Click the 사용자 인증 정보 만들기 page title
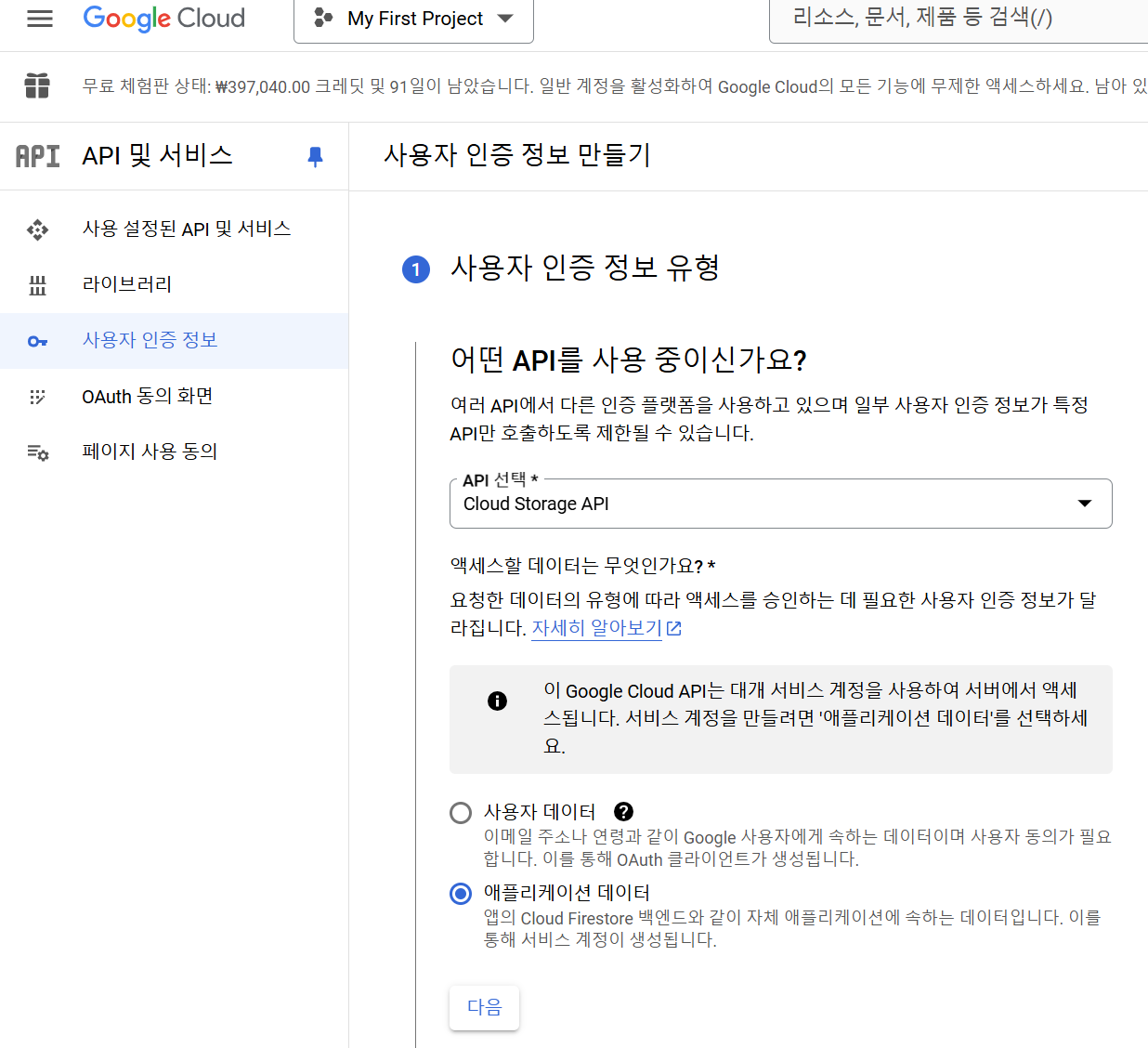1148x1048 pixels. 517,154
